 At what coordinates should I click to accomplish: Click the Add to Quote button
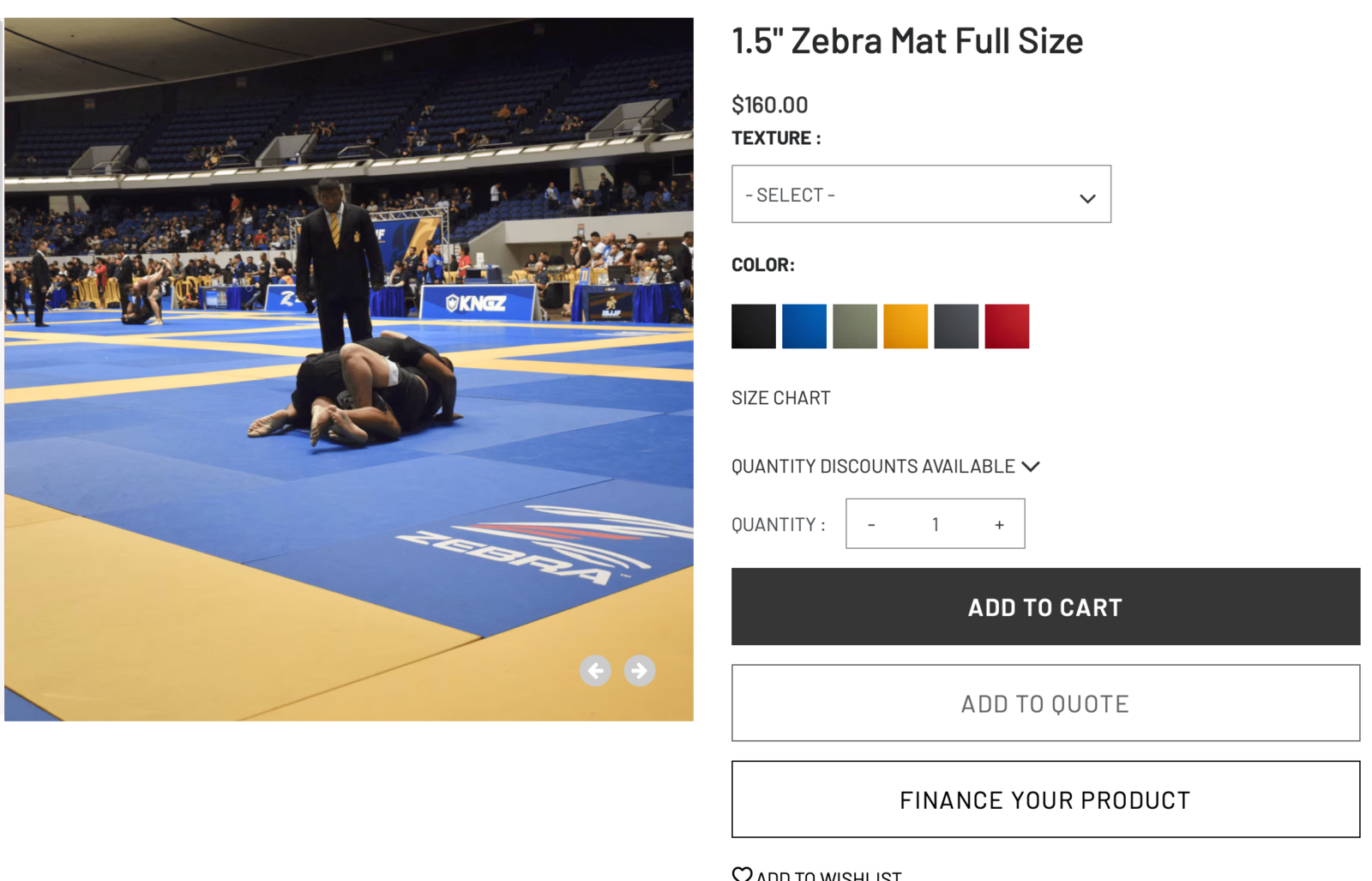[1045, 703]
